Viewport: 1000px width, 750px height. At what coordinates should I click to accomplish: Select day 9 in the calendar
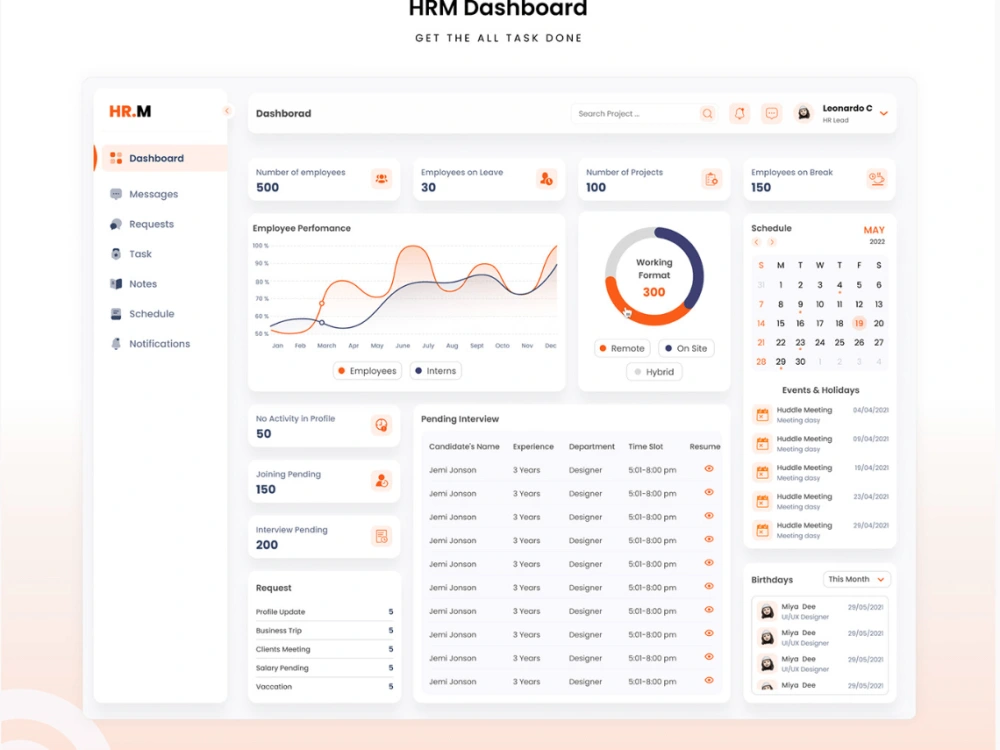click(800, 304)
